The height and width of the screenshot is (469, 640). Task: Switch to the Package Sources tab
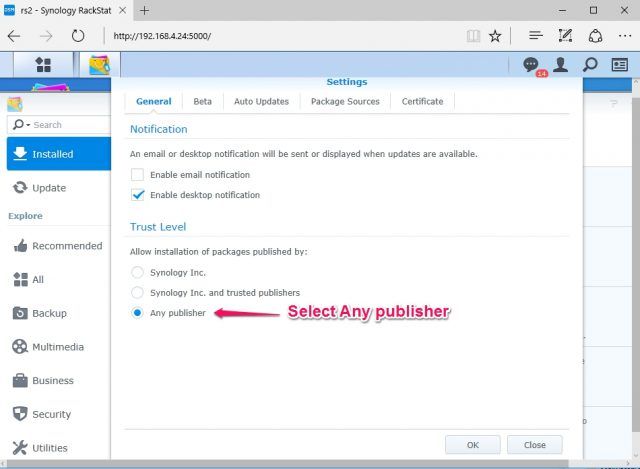(x=345, y=102)
